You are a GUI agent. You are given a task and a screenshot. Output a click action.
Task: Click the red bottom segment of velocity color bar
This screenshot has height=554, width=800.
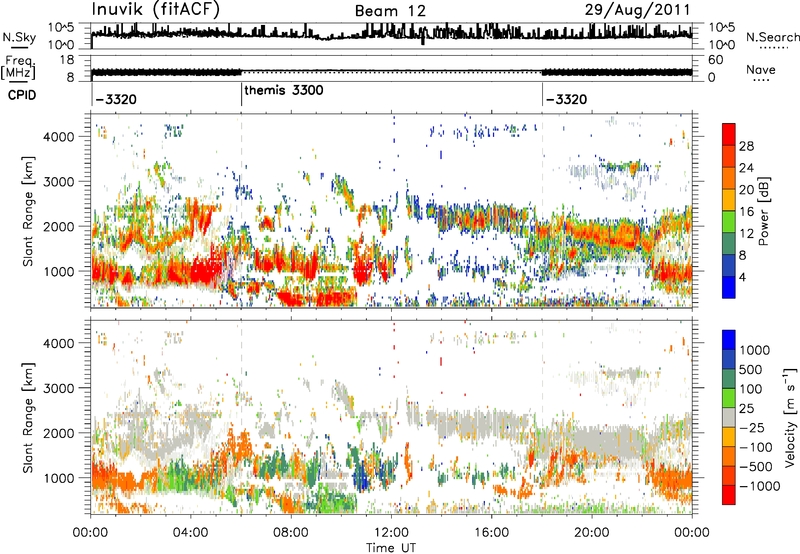pyautogui.click(x=729, y=495)
